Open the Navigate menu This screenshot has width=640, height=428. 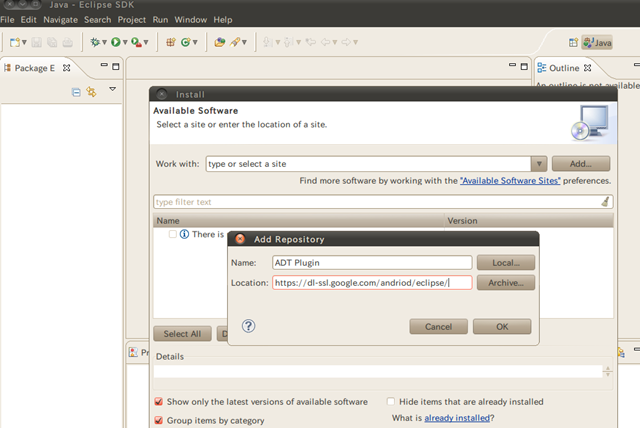pos(60,19)
